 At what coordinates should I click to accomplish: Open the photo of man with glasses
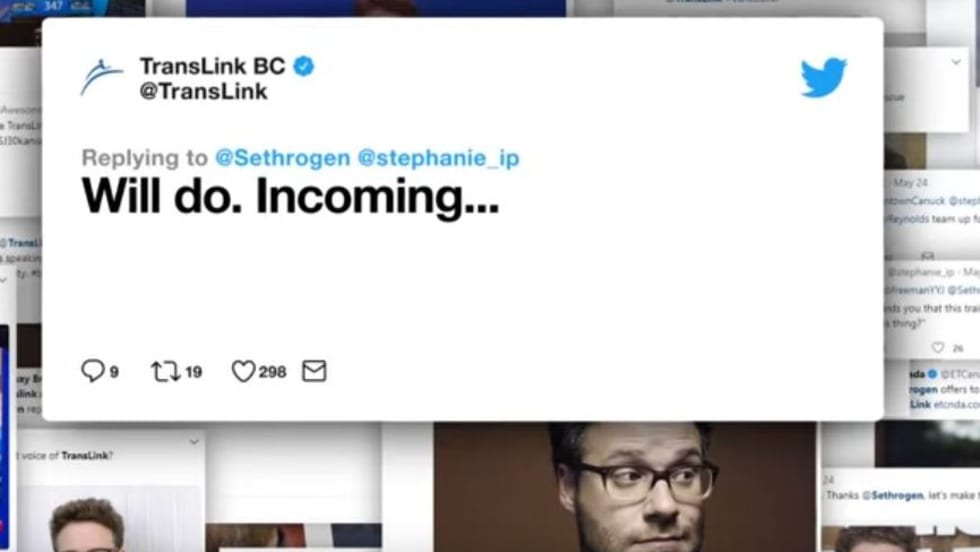(x=625, y=487)
